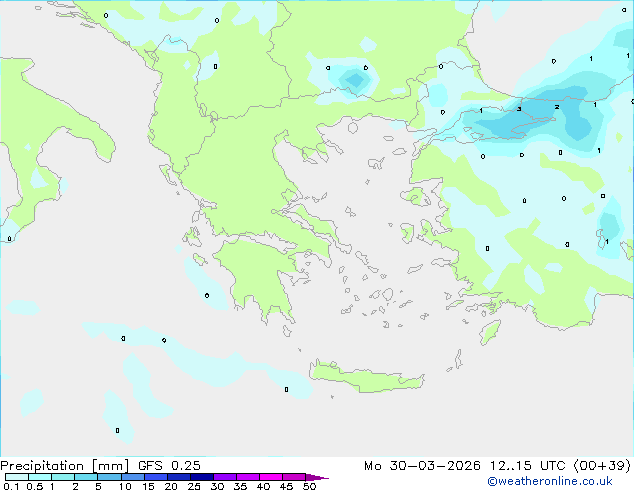Click the over-50 arrow tip of legend
634x490 pixels.
(317, 477)
